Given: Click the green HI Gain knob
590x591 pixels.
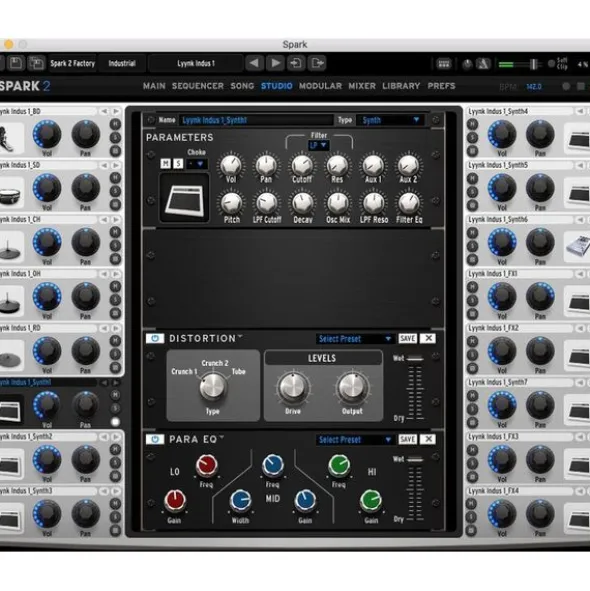Looking at the screenshot, I should (x=371, y=501).
